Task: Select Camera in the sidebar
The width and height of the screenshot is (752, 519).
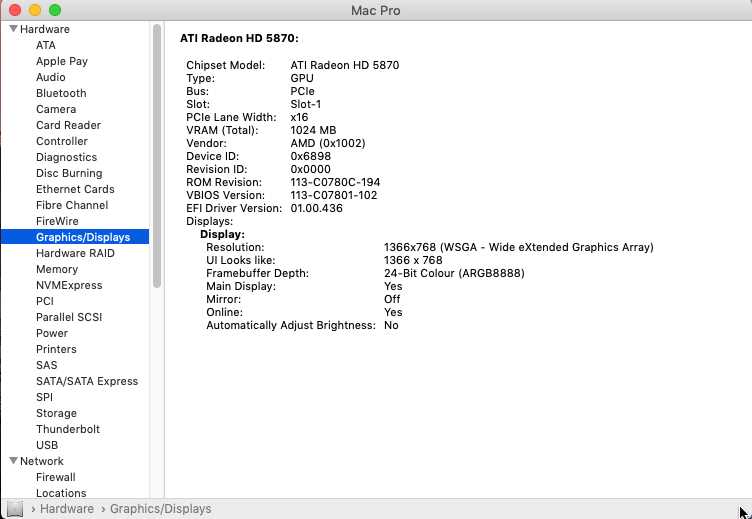Action: [56, 109]
